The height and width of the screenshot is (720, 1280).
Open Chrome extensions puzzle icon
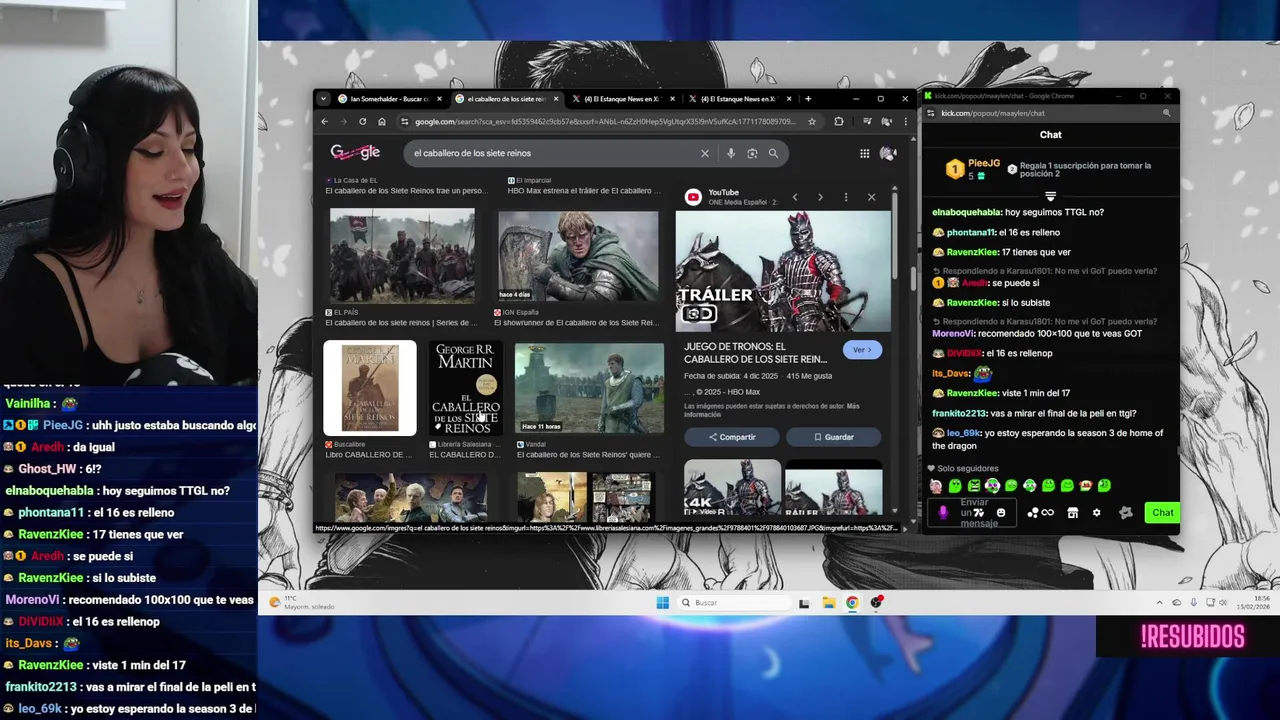click(838, 121)
